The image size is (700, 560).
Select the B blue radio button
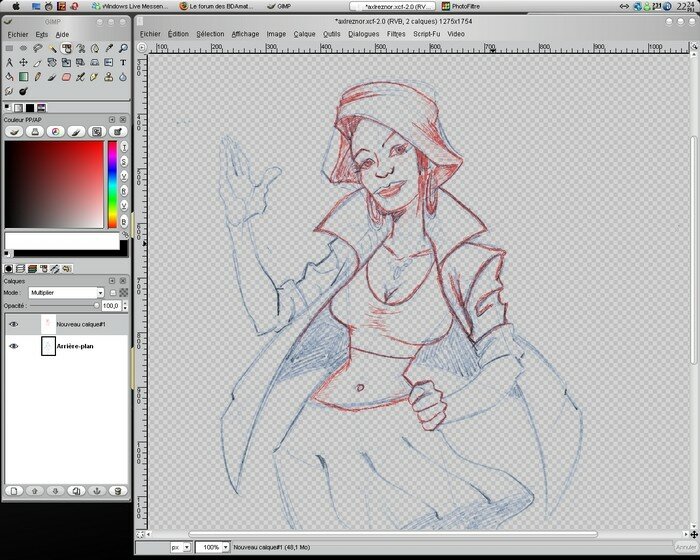point(124,221)
